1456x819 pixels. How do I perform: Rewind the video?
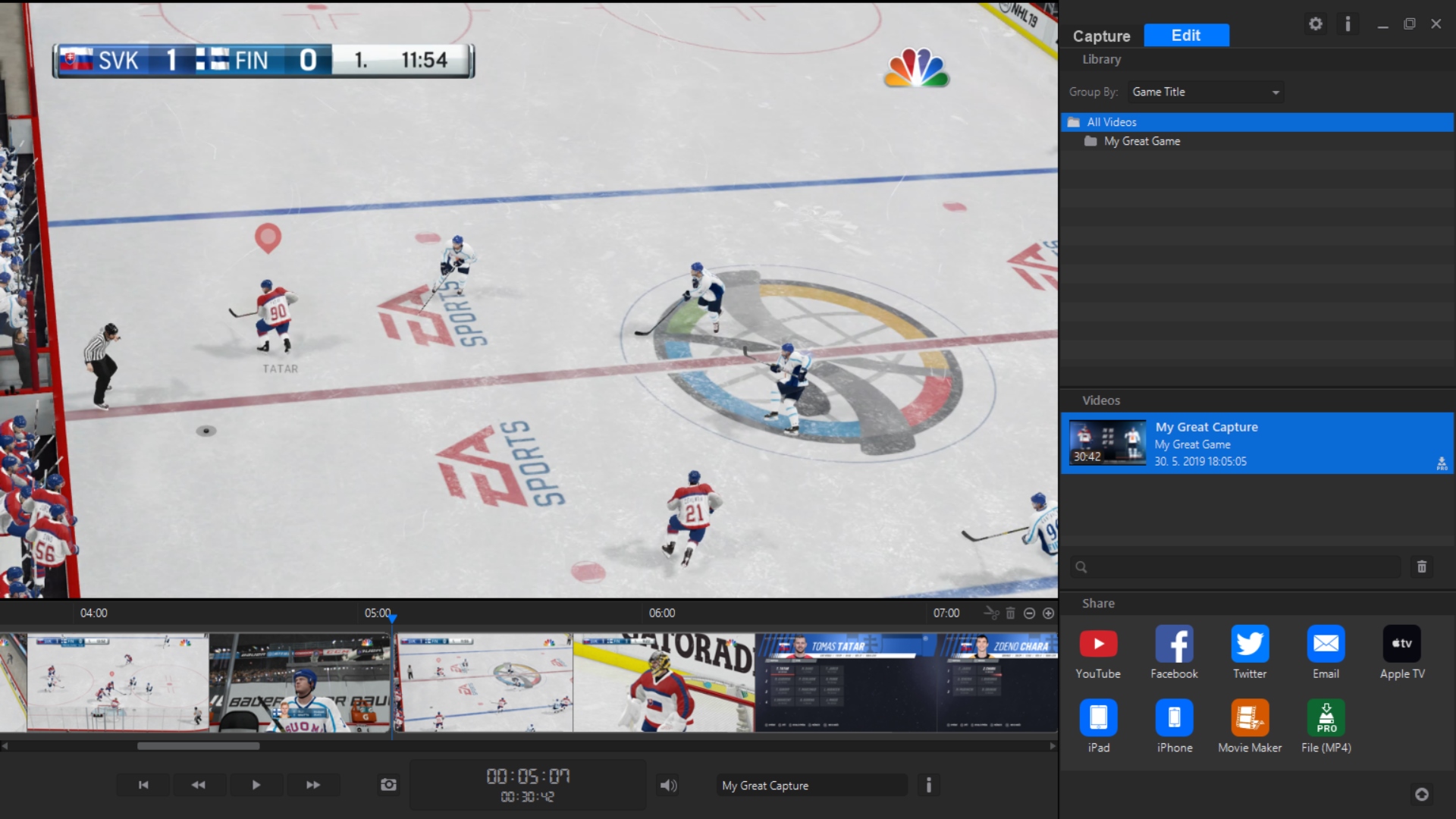199,785
